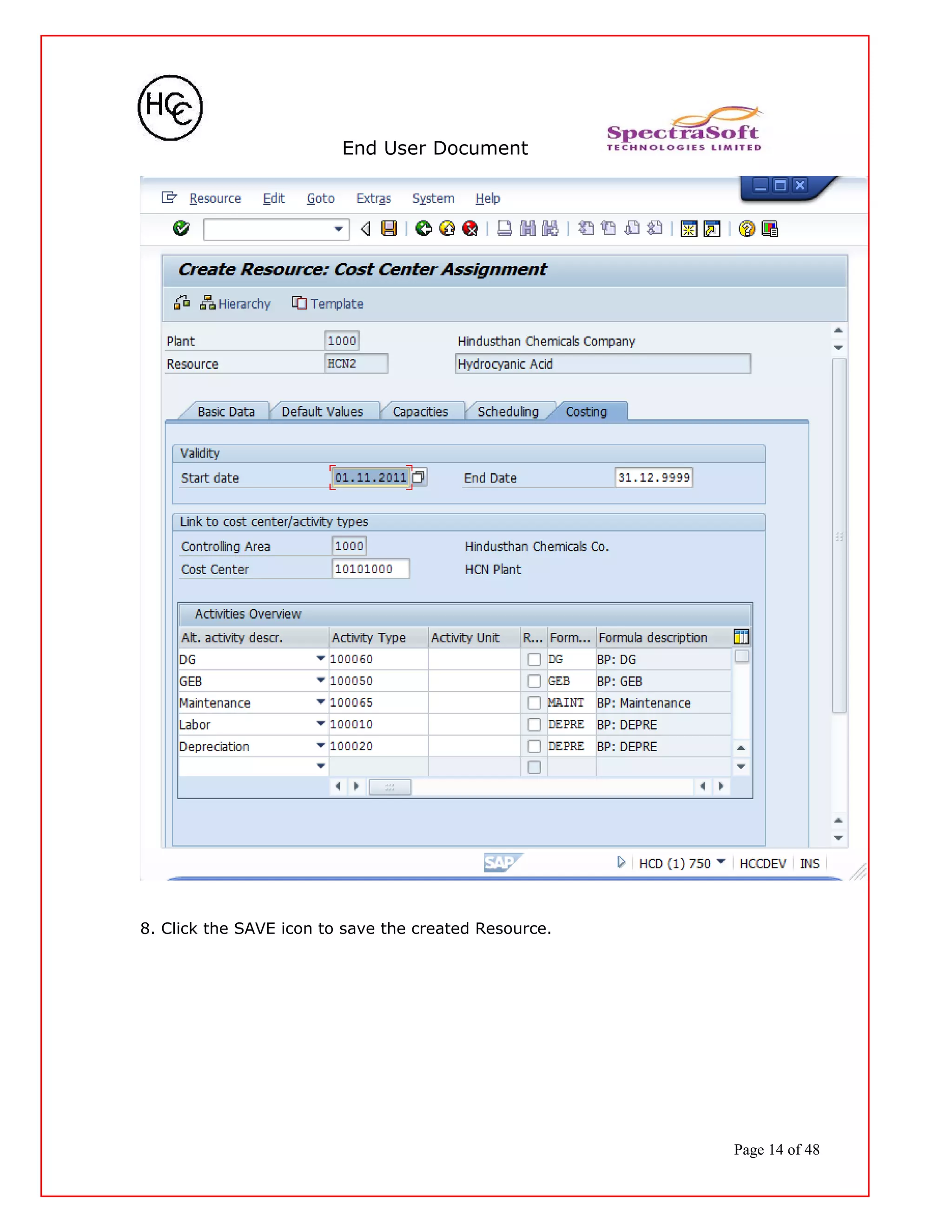Expand the empty row description dropdown
This screenshot has height=1232, width=952.
pyautogui.click(x=320, y=766)
